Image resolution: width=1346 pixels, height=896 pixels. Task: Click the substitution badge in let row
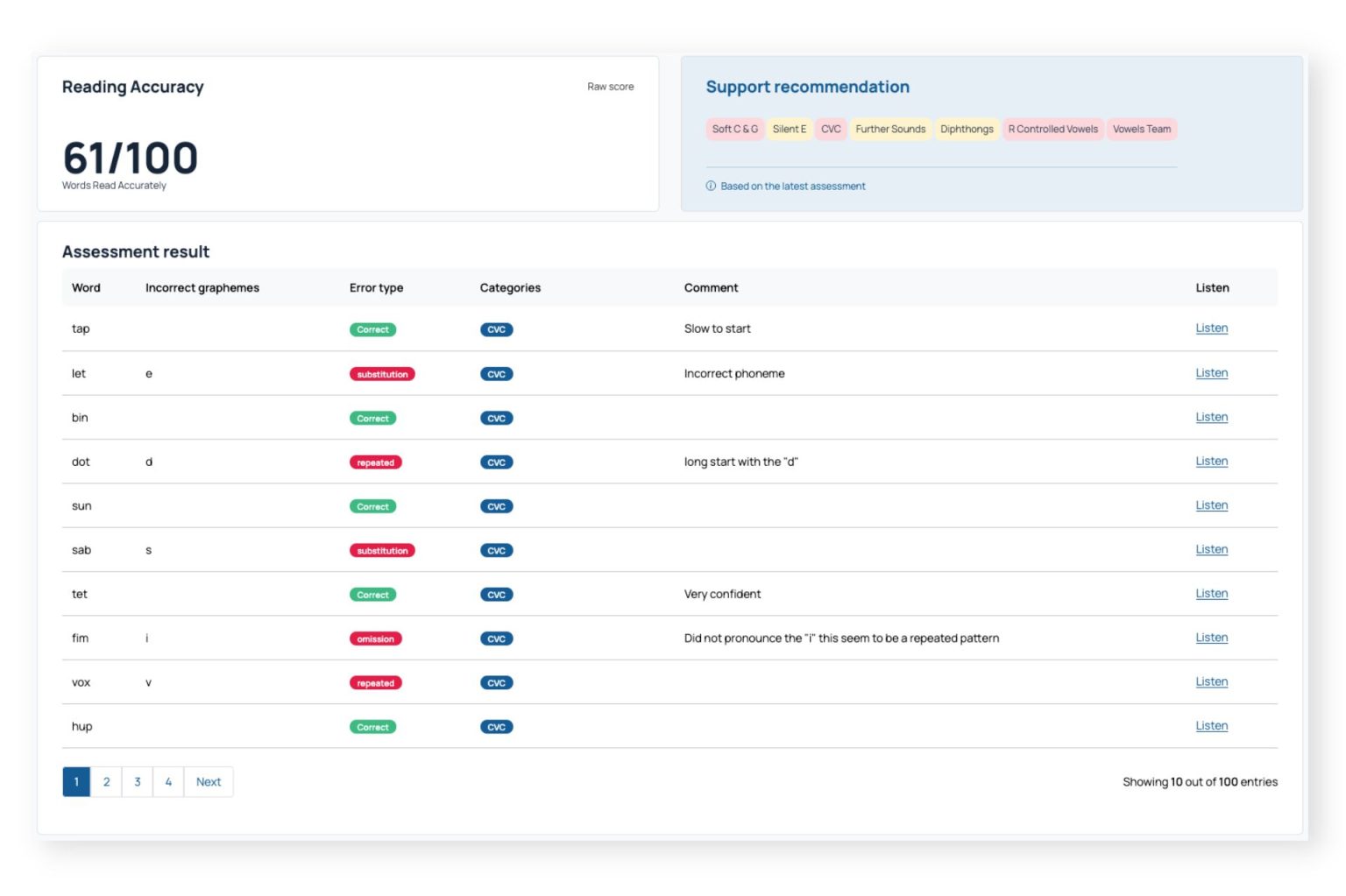pos(382,374)
